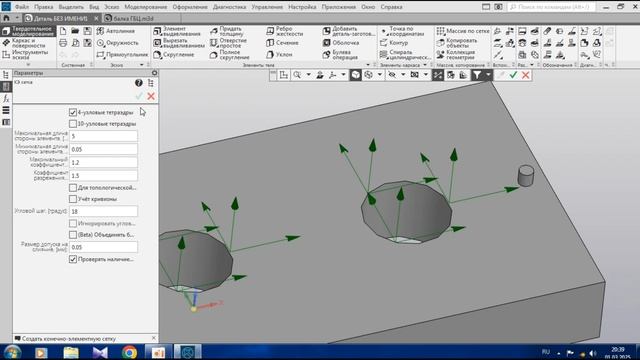Image resolution: width=640 pixels, height=360 pixels.
Task: Click the Поиск по командам search box
Action: [551, 7]
